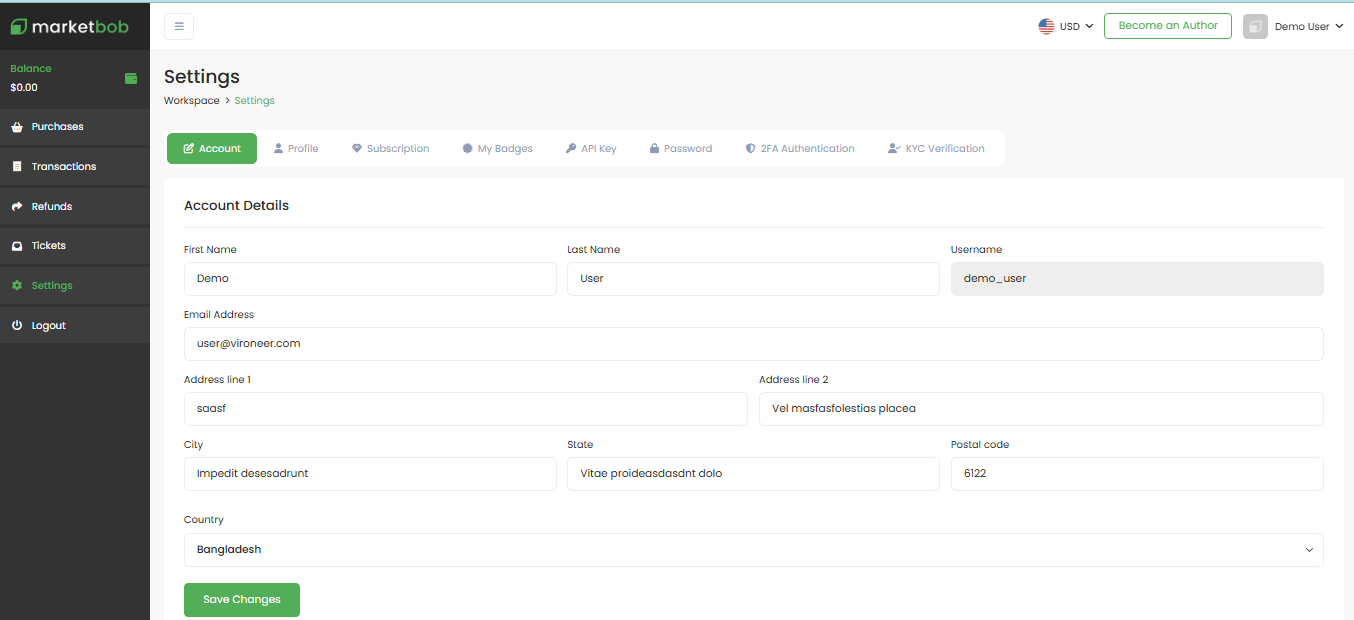Open the KYC Verification tab
1354x620 pixels.
pyautogui.click(x=936, y=149)
